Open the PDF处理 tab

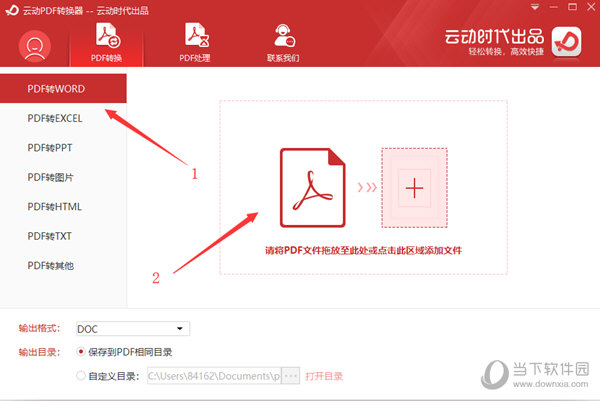click(195, 43)
